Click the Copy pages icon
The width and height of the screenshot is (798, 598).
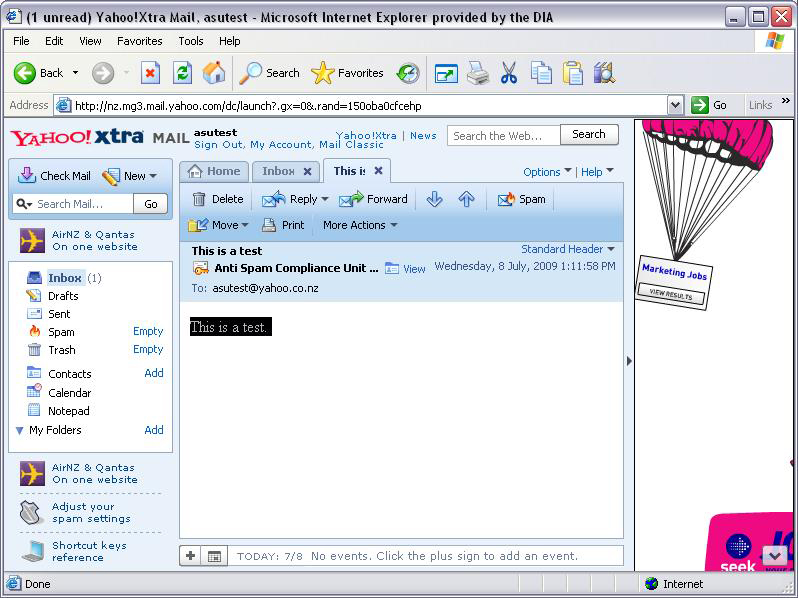point(541,73)
